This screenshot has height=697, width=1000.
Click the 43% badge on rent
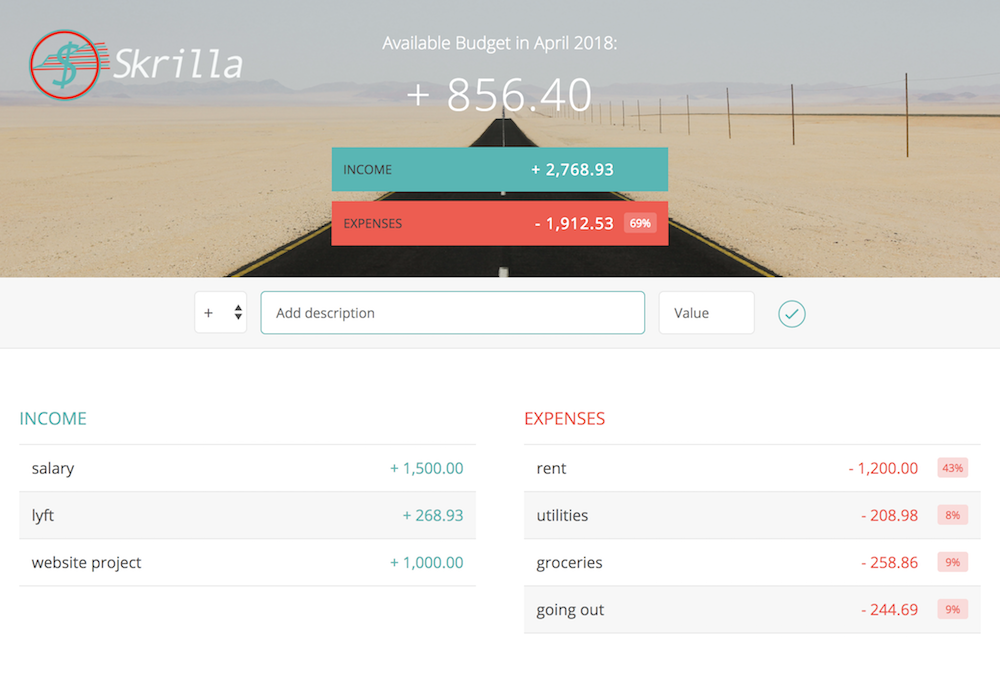(953, 468)
